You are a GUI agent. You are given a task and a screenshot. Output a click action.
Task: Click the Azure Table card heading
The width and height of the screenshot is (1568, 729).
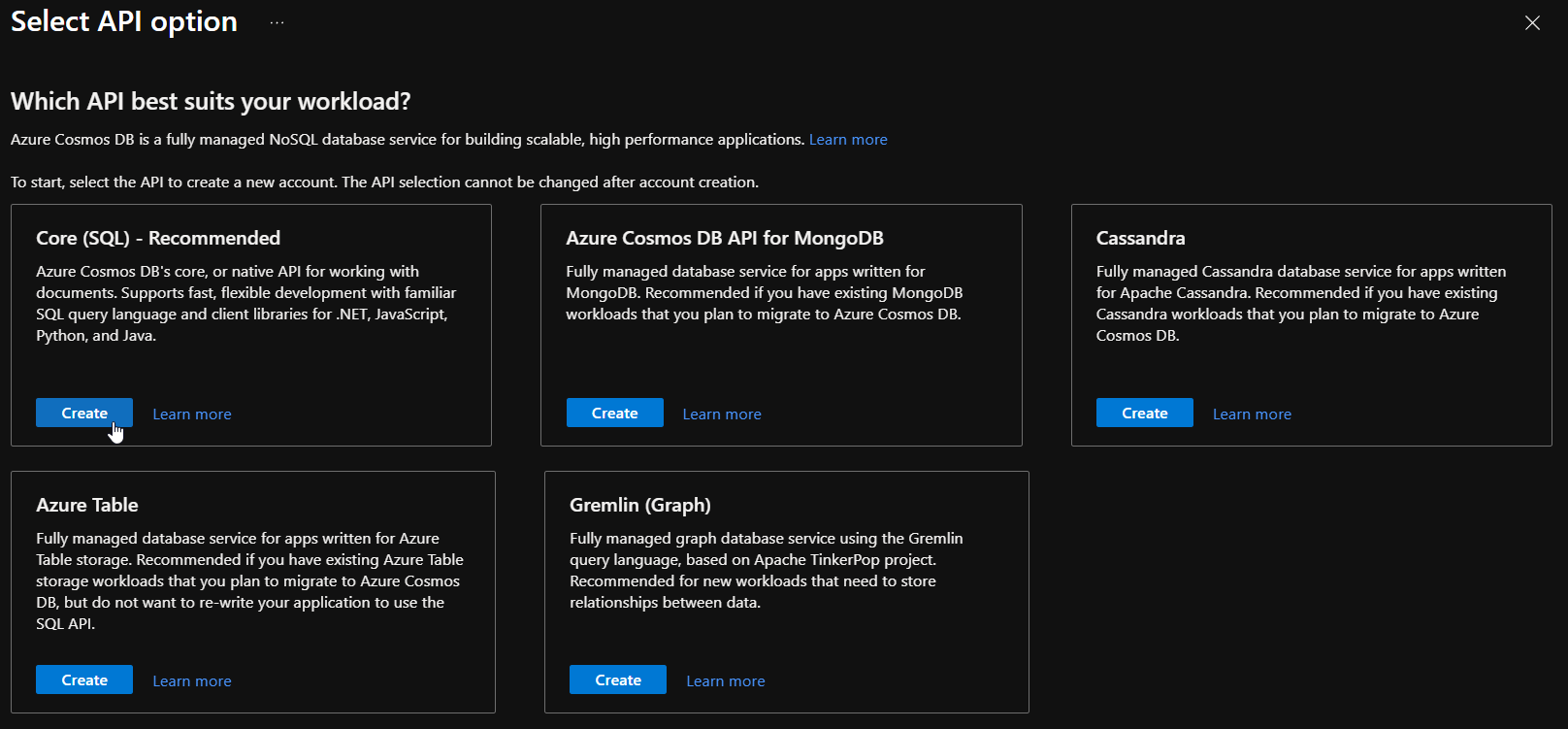tap(87, 506)
